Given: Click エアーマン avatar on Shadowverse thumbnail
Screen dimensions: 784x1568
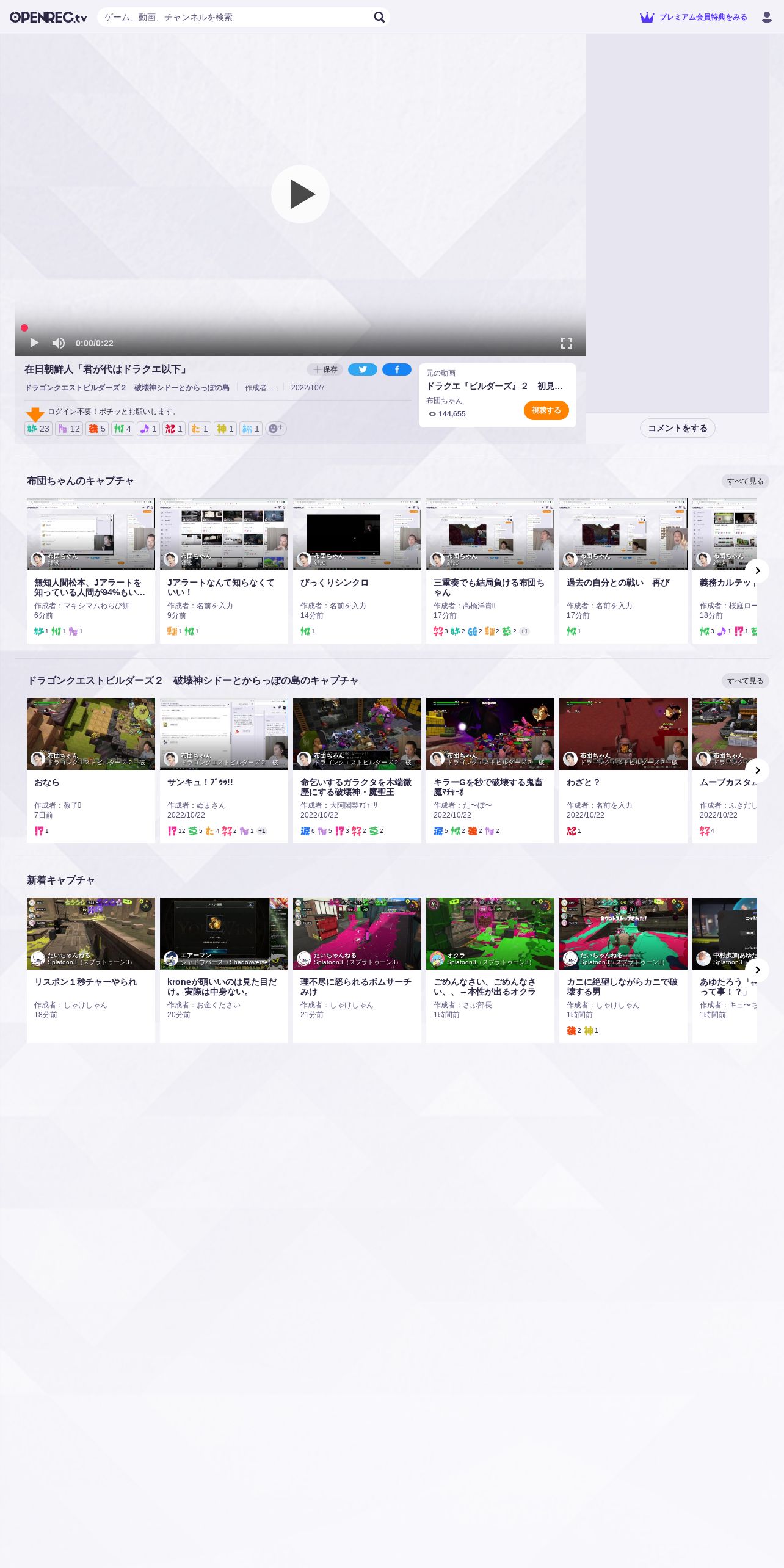Looking at the screenshot, I should (x=171, y=959).
